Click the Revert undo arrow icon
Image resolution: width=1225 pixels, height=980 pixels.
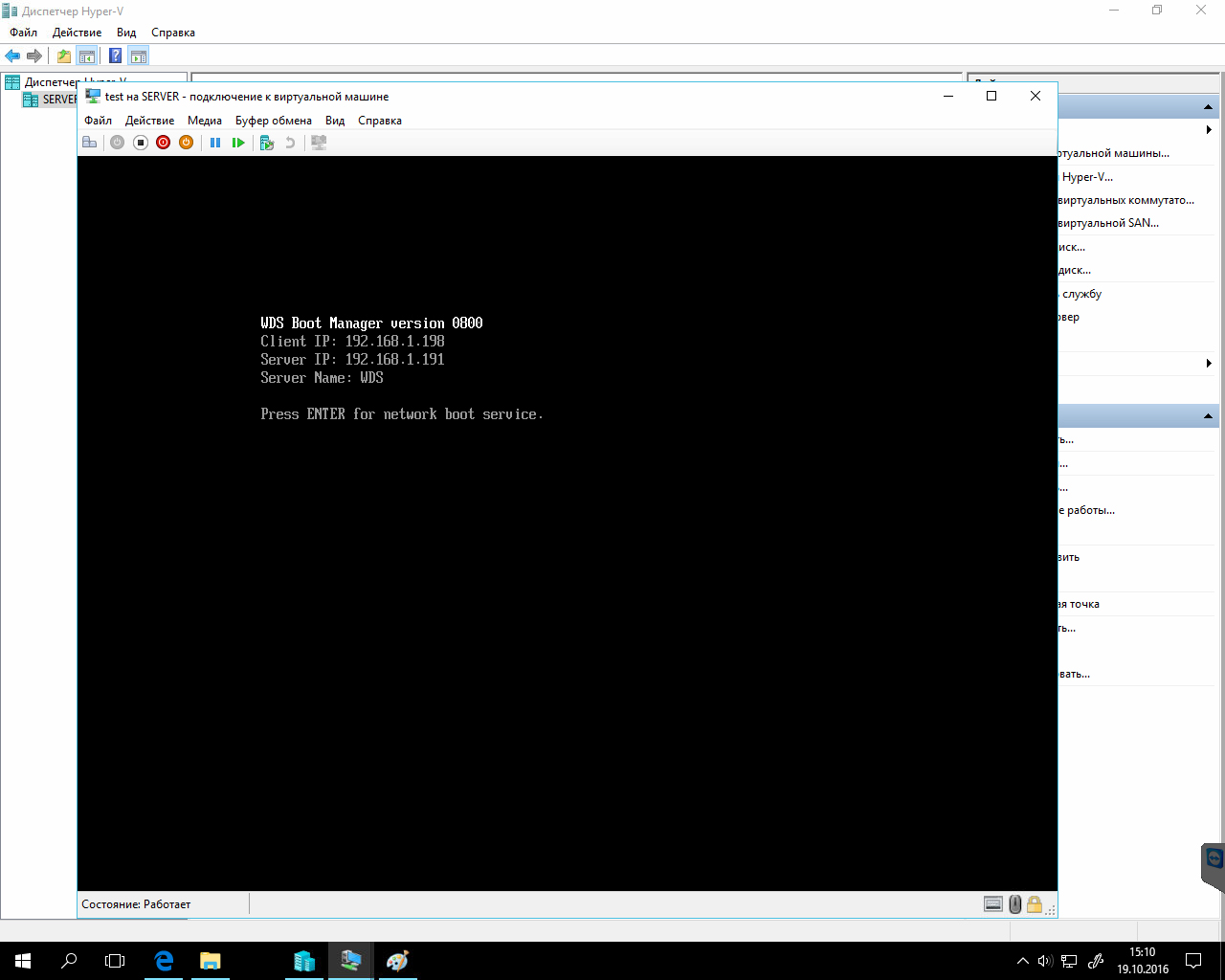tap(290, 143)
